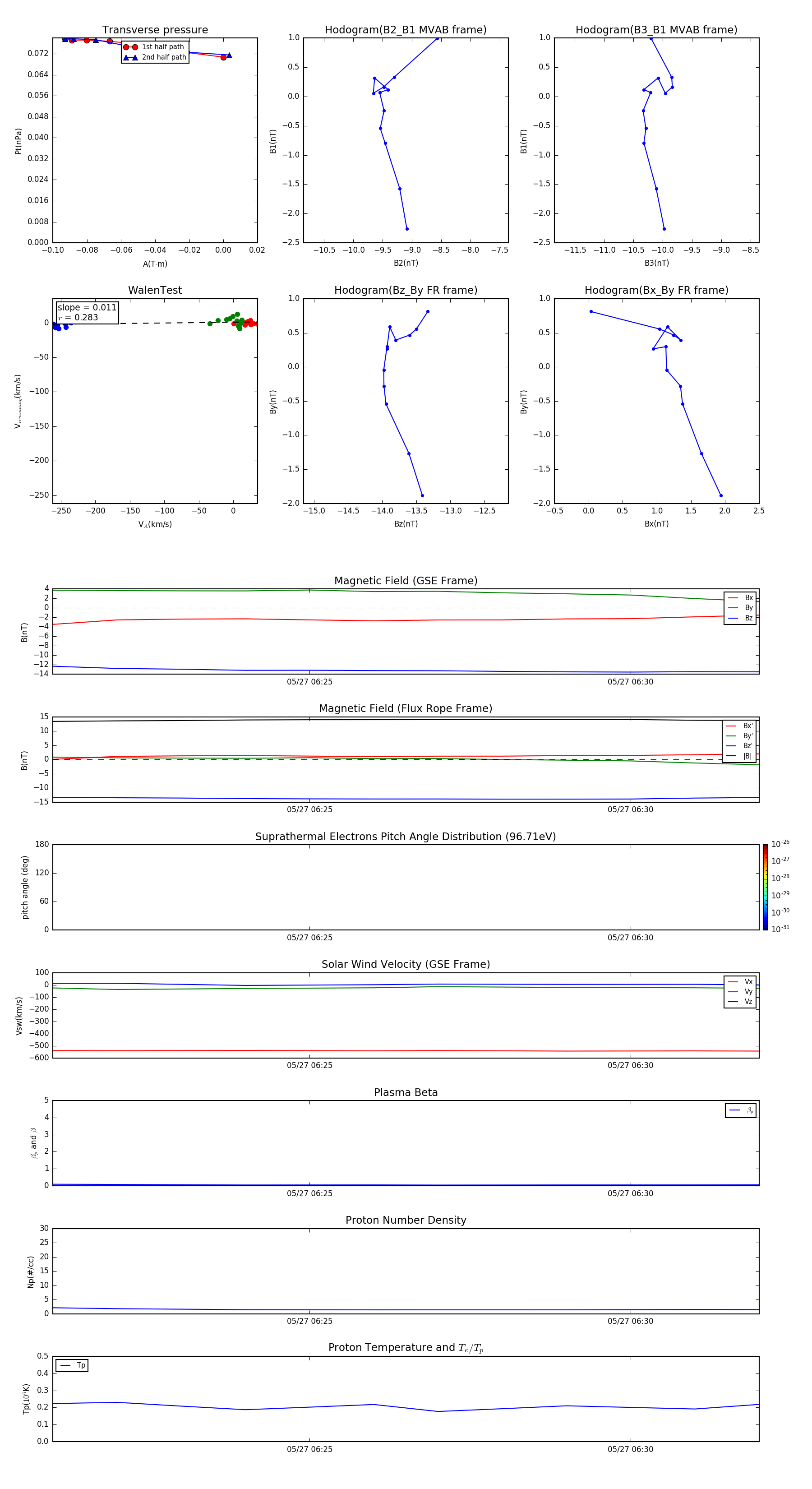
Task: Click the Hodogram(B3_B1 MVAB frame) title
Action: tap(656, 30)
